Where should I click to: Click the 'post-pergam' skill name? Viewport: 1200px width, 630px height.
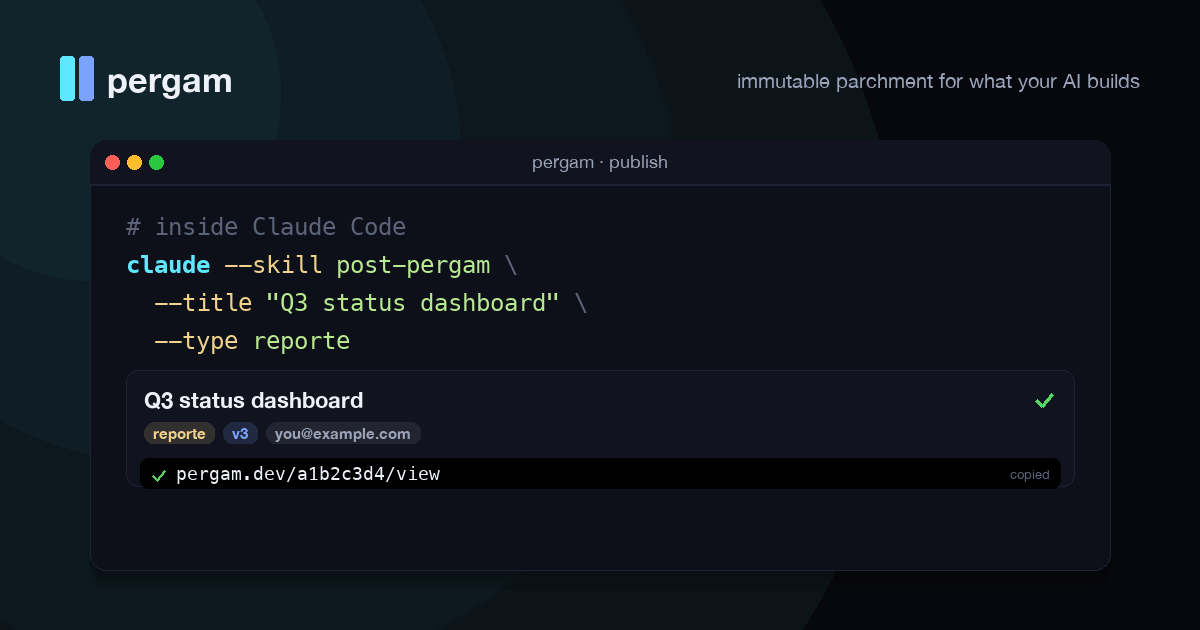point(413,265)
